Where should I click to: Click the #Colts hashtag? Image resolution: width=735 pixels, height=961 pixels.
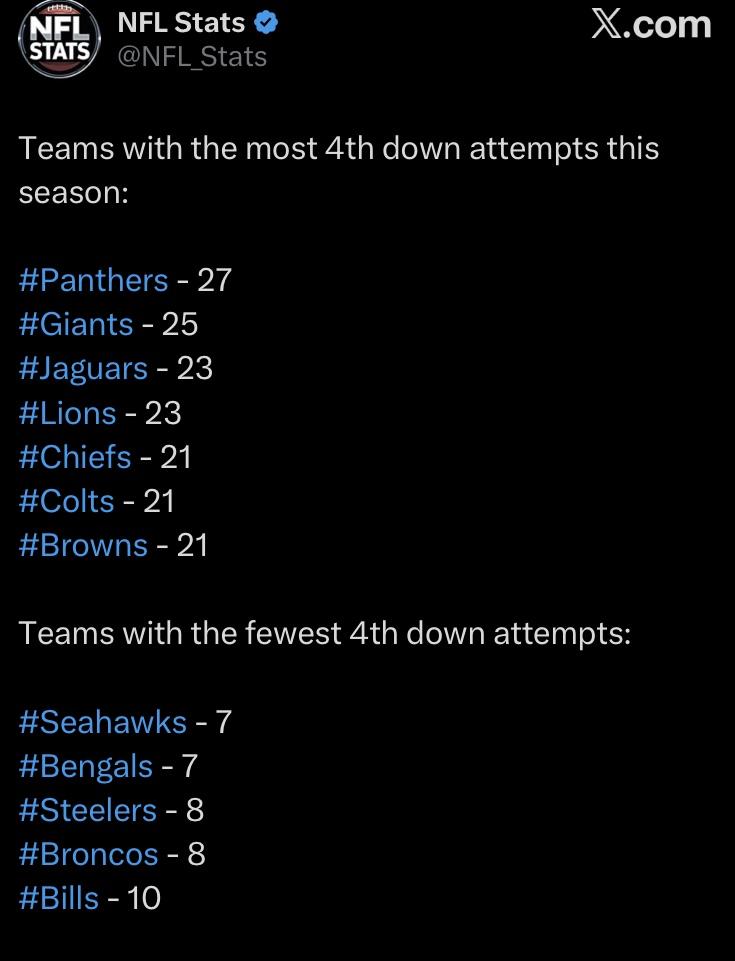click(x=67, y=501)
